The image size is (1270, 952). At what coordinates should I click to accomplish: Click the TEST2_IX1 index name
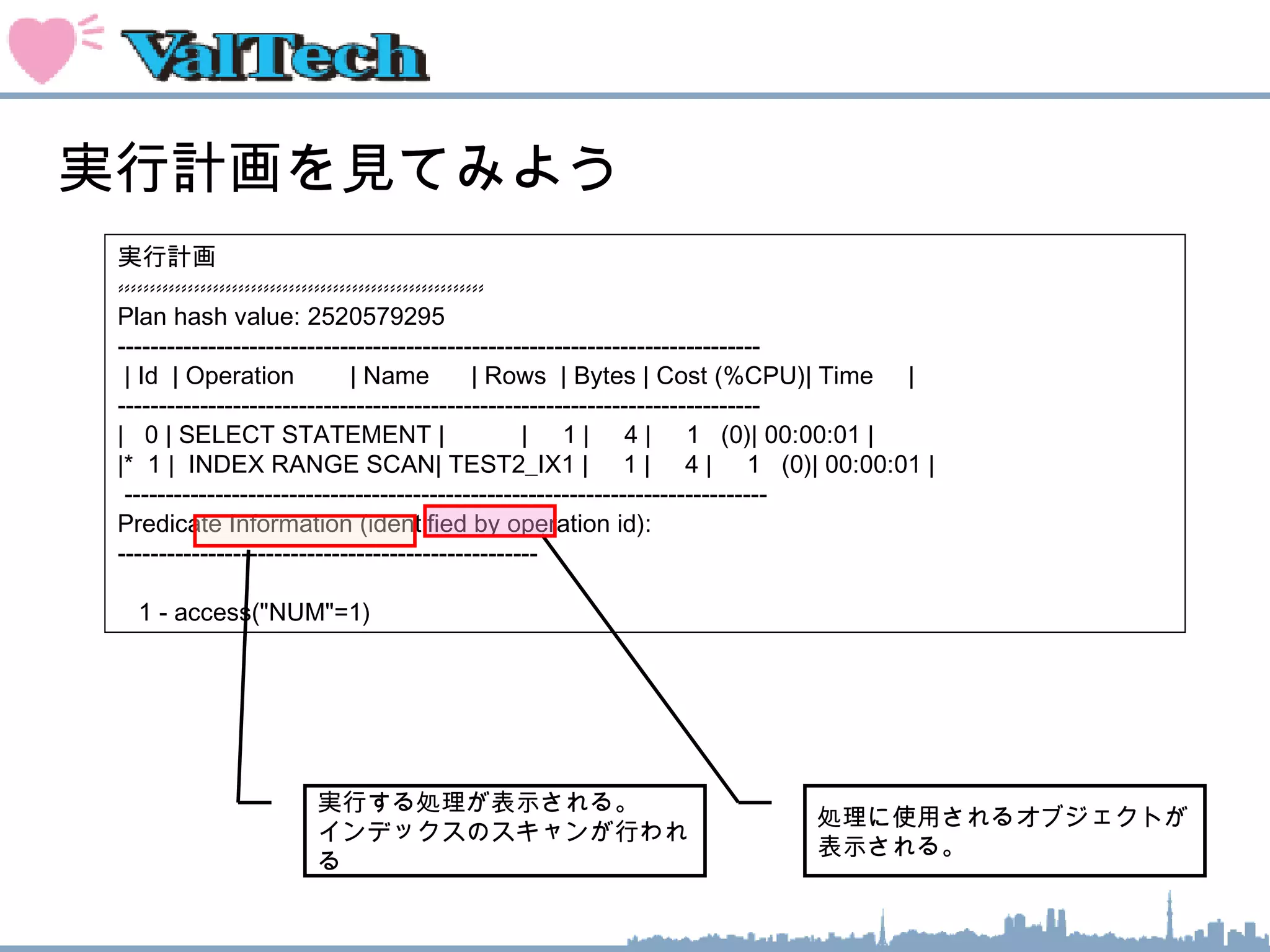coord(512,465)
